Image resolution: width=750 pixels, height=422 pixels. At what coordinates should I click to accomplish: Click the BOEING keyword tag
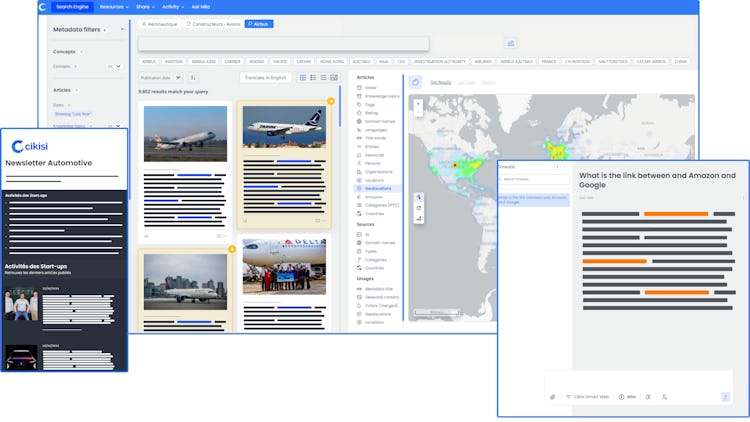(x=257, y=62)
